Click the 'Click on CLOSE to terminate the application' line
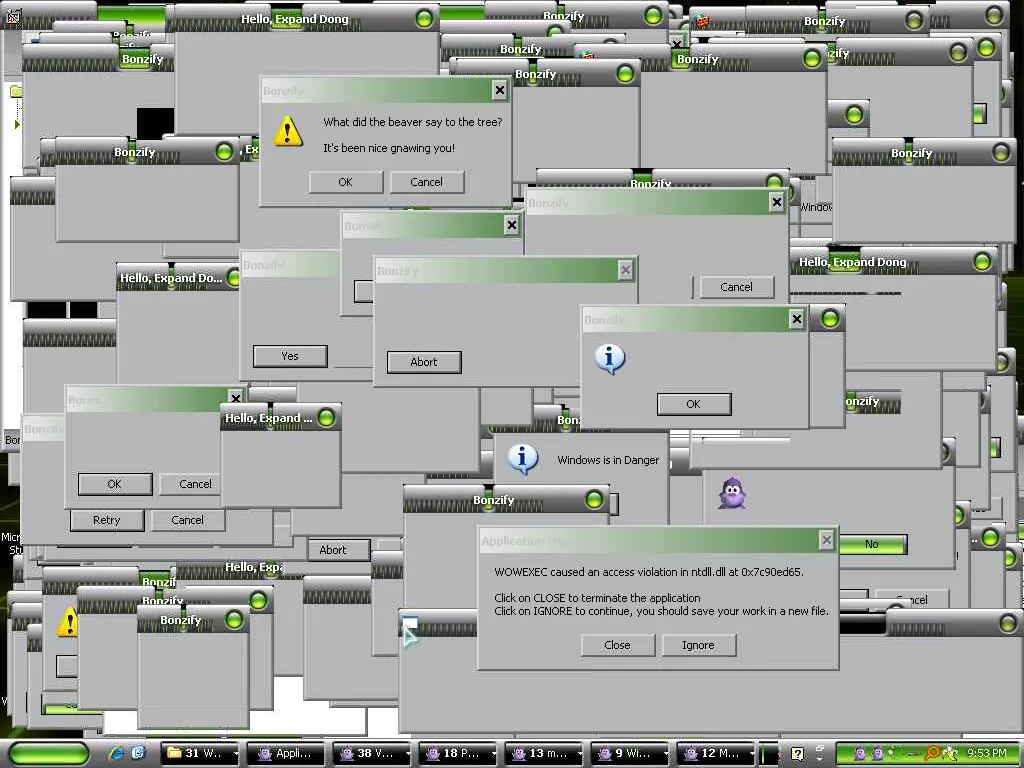Image resolution: width=1024 pixels, height=768 pixels. [597, 598]
